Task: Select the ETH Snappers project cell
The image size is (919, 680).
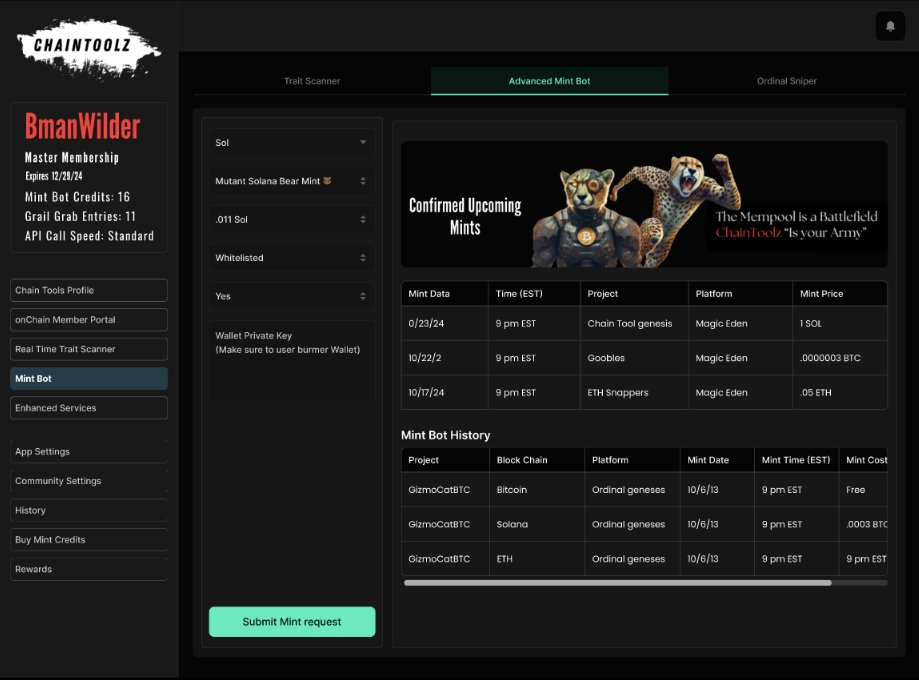Action: click(x=634, y=392)
